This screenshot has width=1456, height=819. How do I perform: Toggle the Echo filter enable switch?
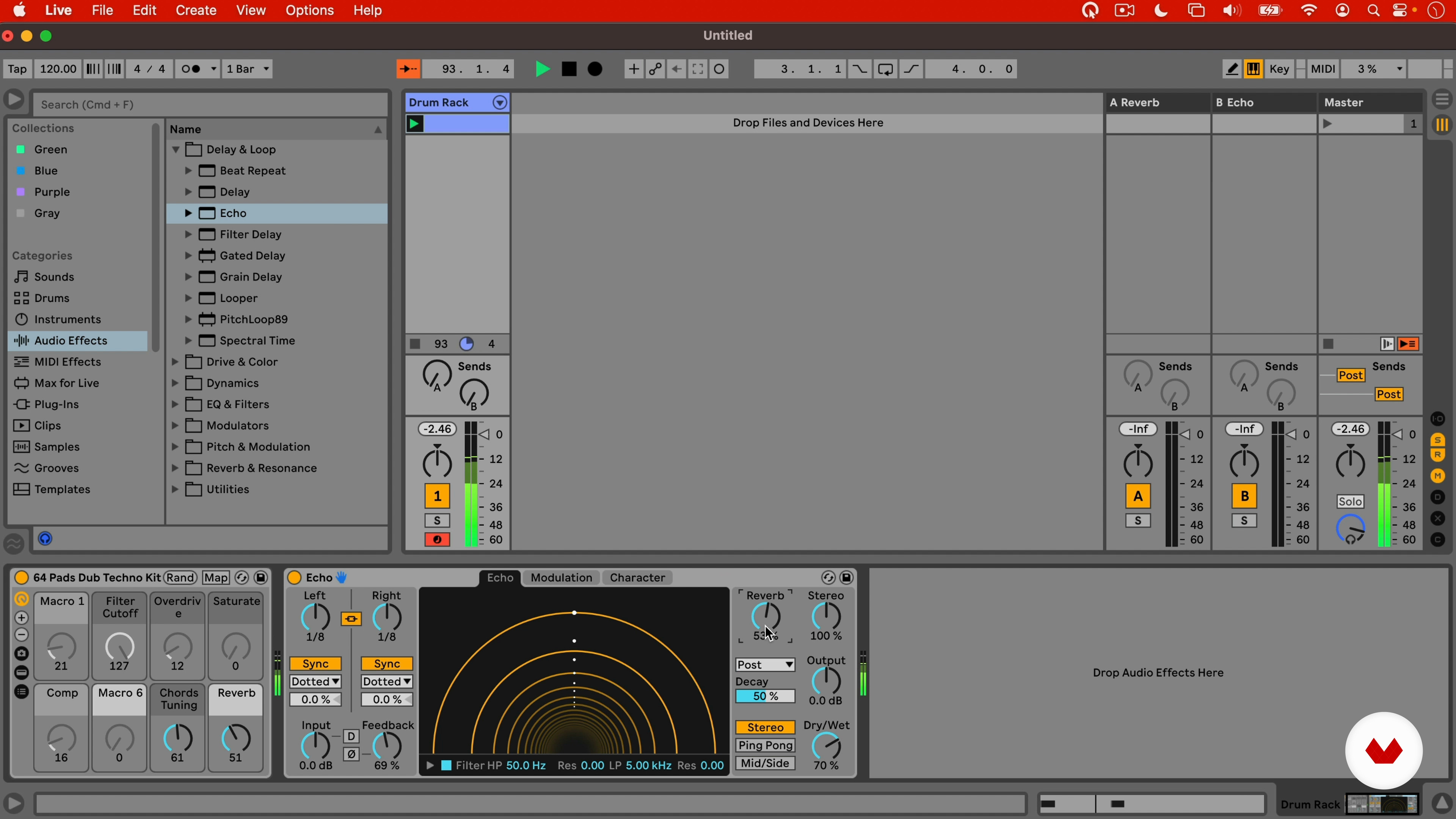point(446,765)
